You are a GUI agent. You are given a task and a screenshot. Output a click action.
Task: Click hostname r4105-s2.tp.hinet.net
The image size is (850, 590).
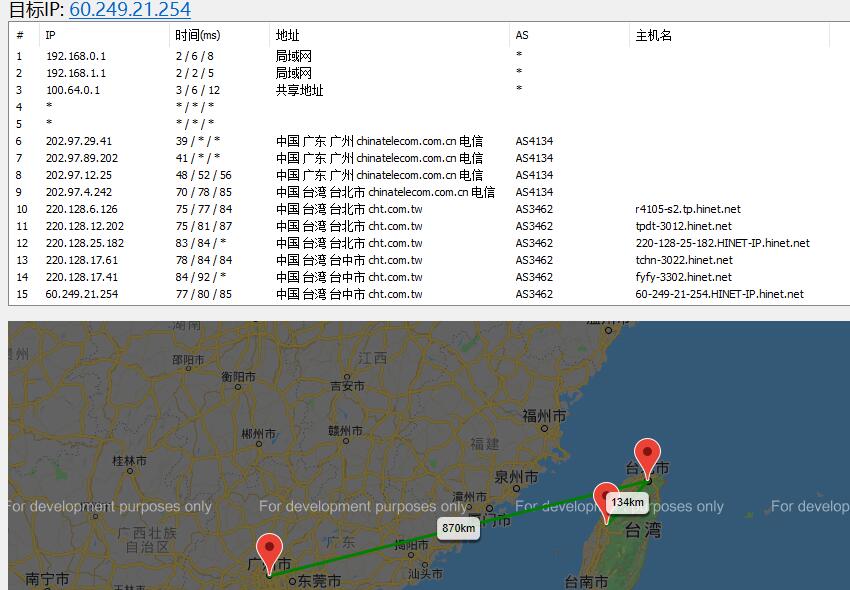(x=688, y=209)
